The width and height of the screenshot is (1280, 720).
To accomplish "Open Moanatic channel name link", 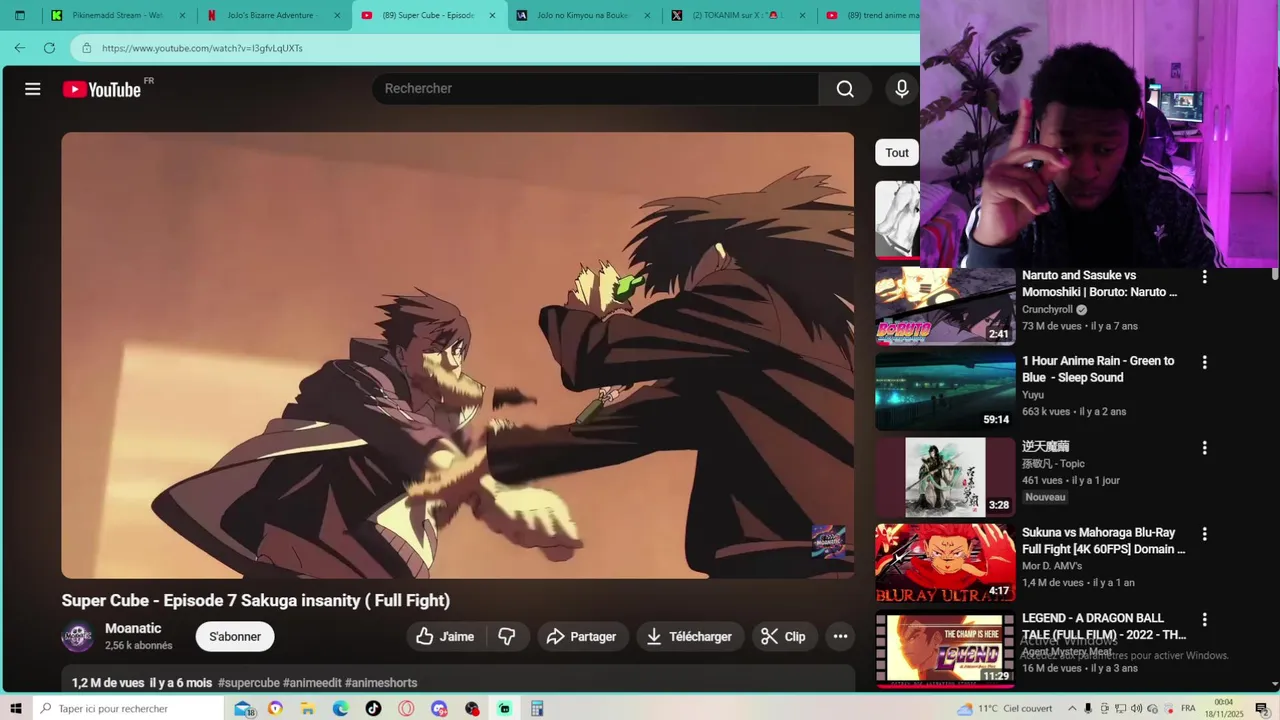I will pyautogui.click(x=133, y=629).
